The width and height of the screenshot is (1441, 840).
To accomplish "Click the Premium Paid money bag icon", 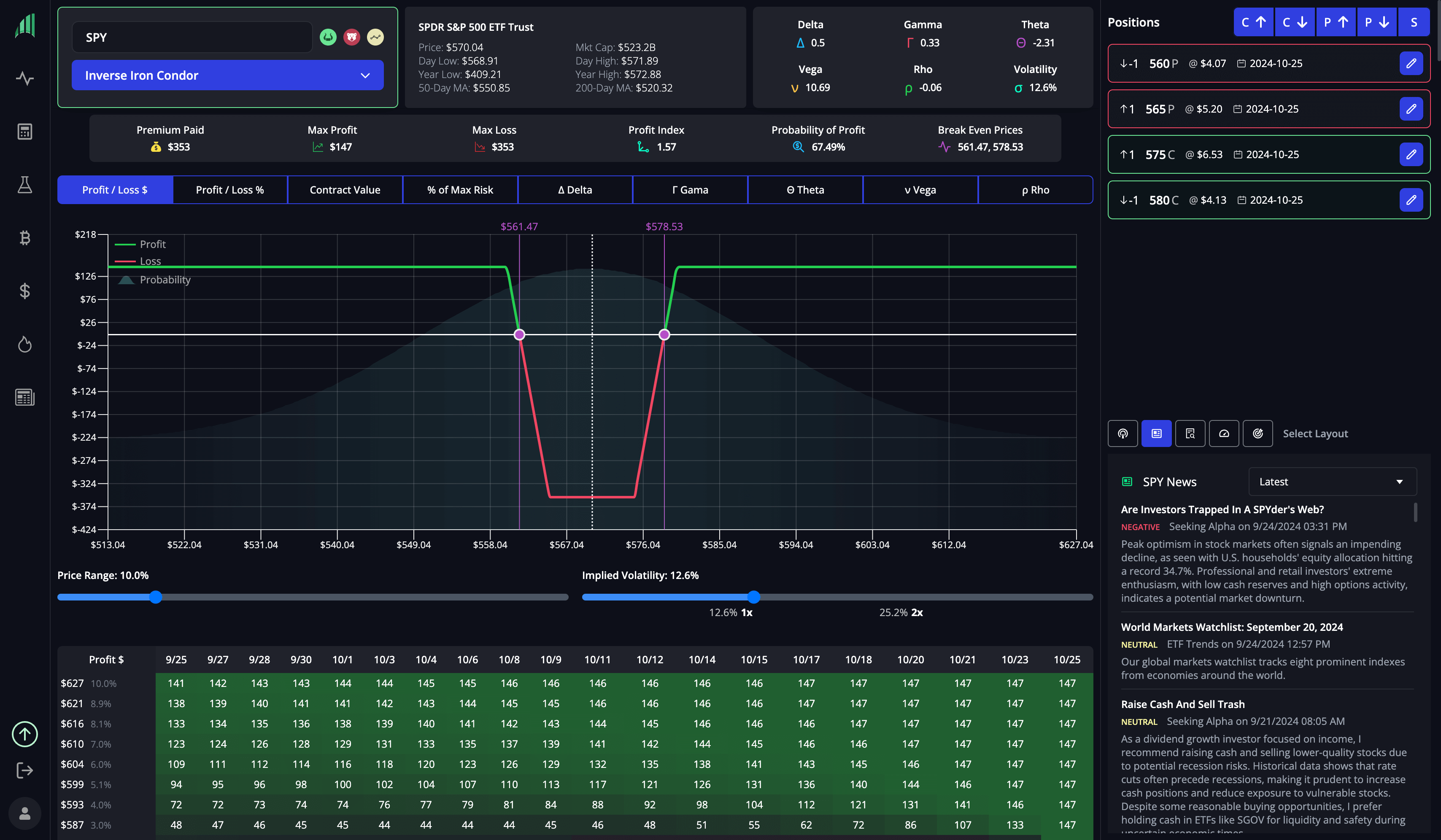I will point(156,147).
